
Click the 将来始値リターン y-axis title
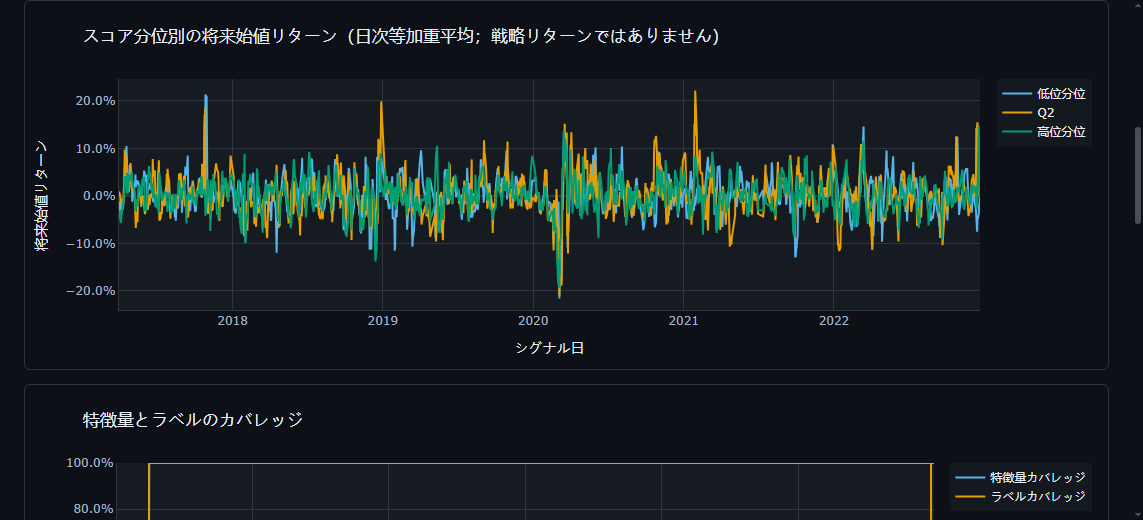pos(42,195)
